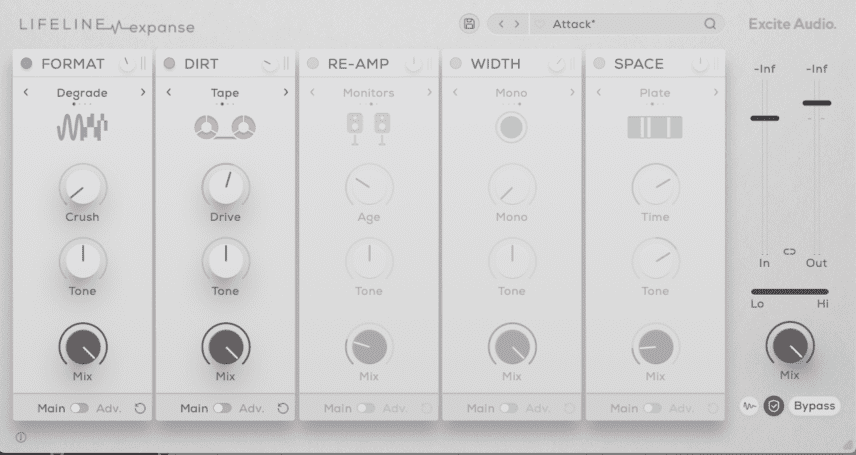Open the Monitors algorithm selector
Screen dimensions: 856x455
(x=368, y=93)
